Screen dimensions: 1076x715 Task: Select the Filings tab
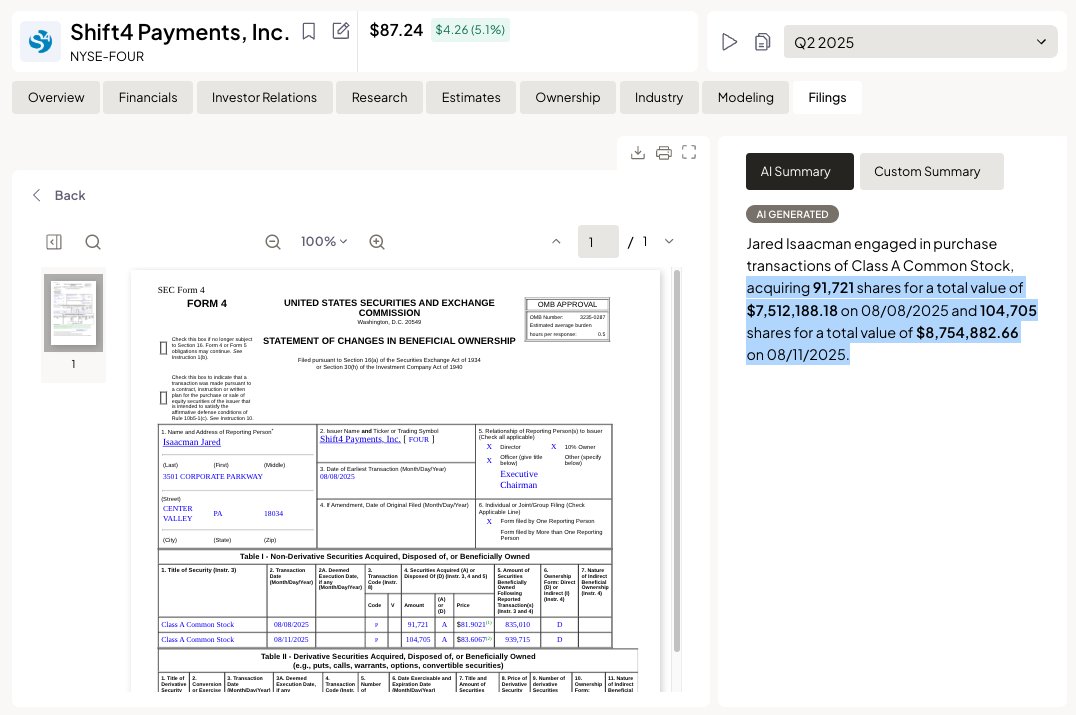click(x=827, y=97)
